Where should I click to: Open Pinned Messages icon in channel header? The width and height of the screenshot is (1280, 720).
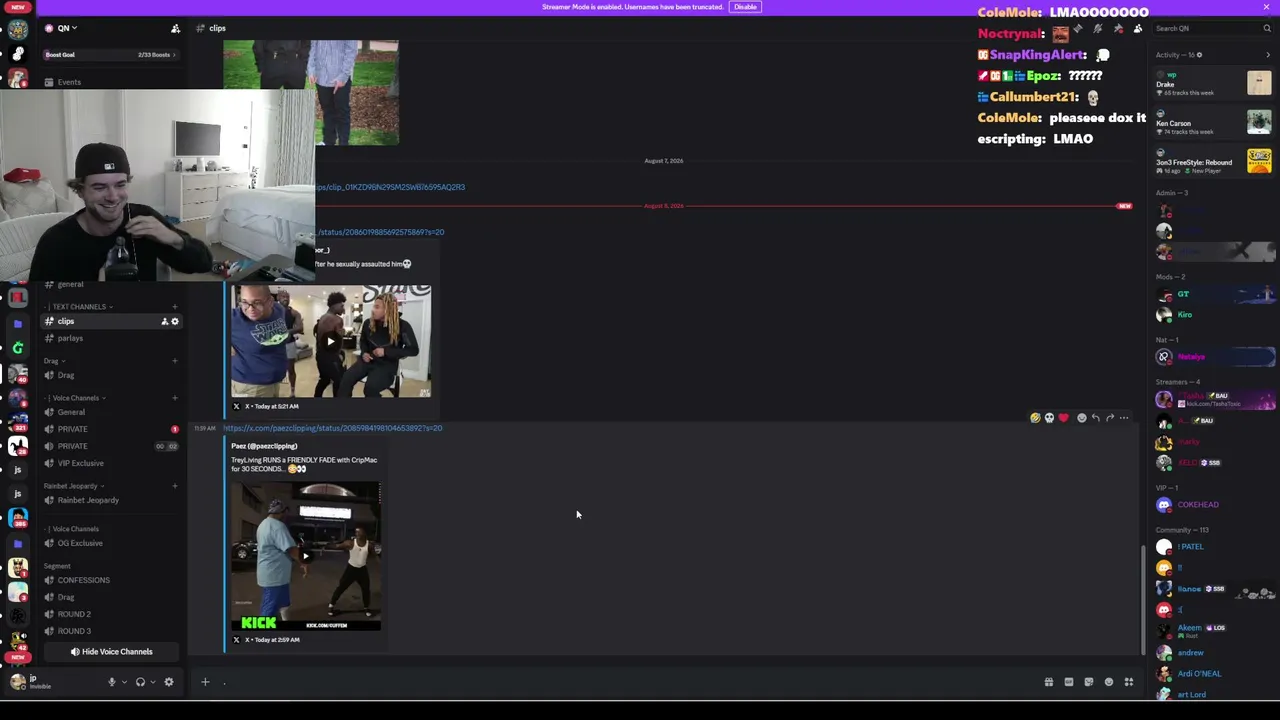coord(1118,29)
